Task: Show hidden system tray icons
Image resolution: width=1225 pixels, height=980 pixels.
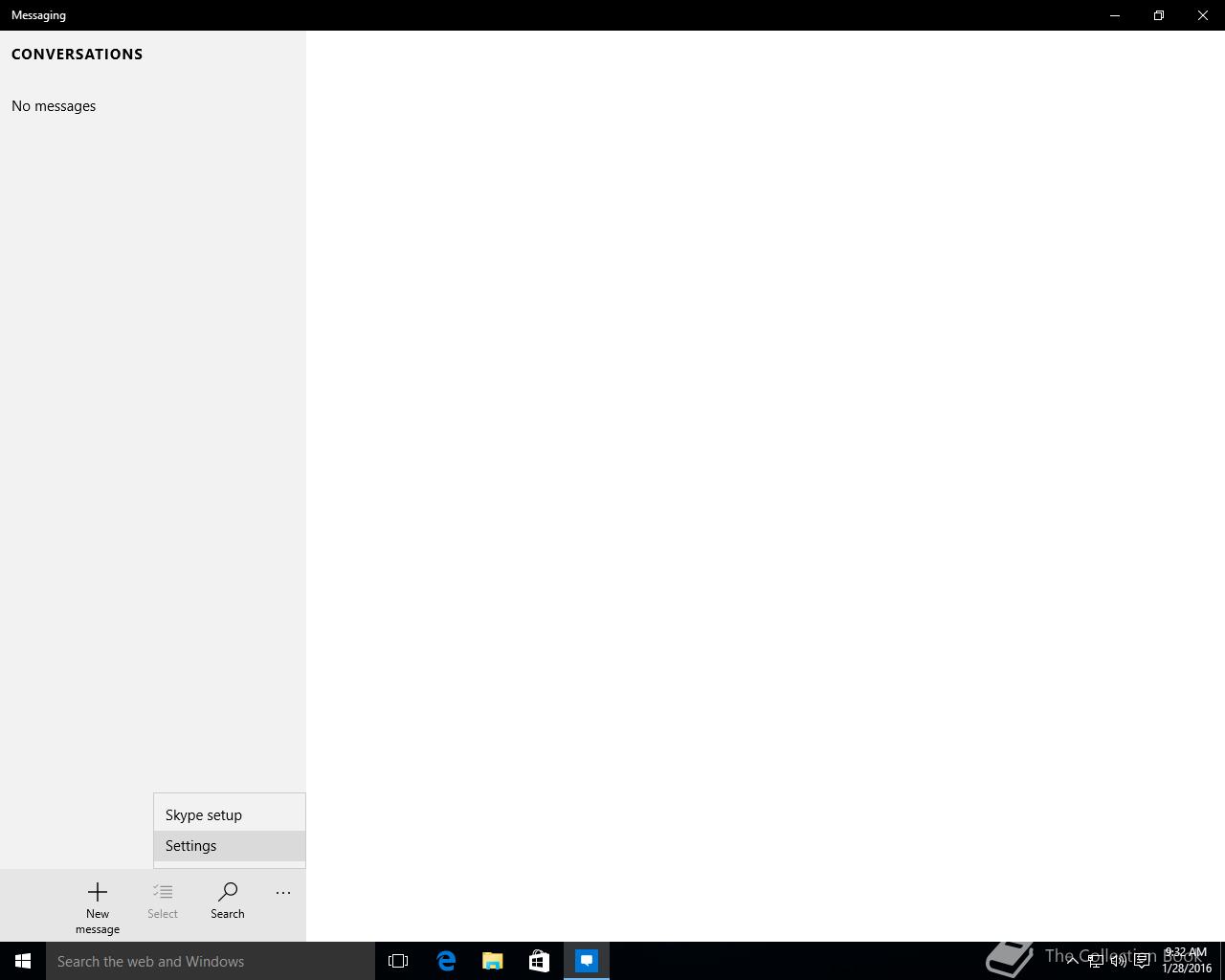Action: 1073,961
